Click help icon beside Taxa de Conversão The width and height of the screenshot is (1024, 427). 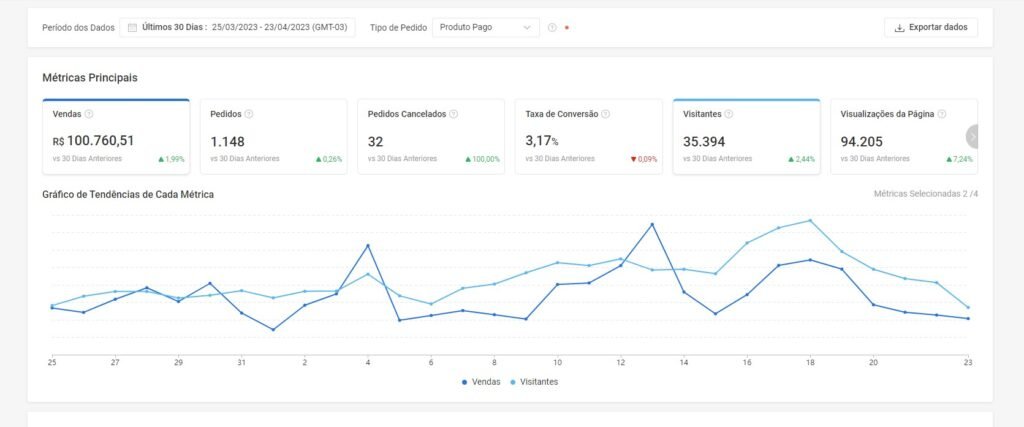pos(607,114)
